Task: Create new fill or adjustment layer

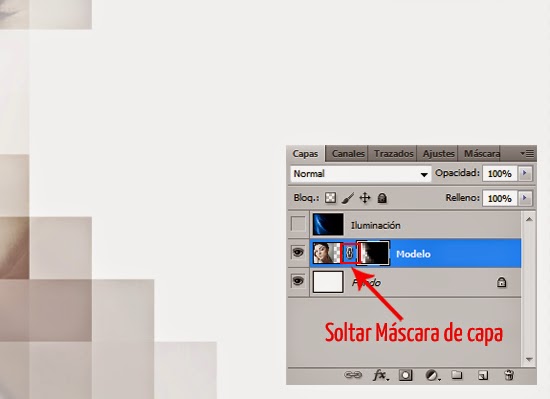Action: [x=432, y=376]
